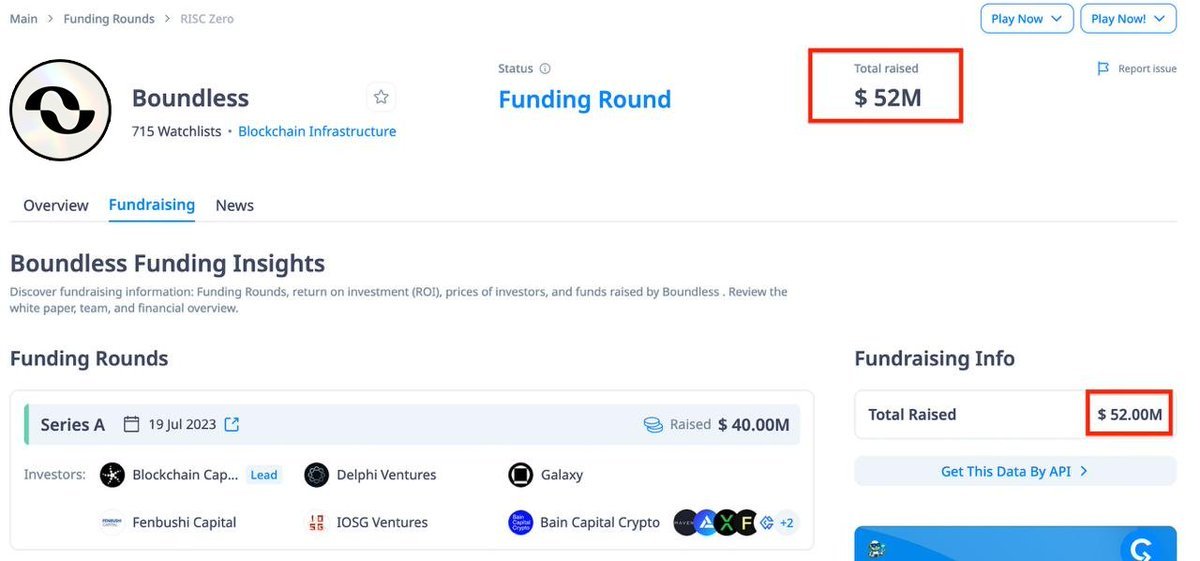Click the Report issue flag icon
The width and height of the screenshot is (1200, 561).
1103,69
